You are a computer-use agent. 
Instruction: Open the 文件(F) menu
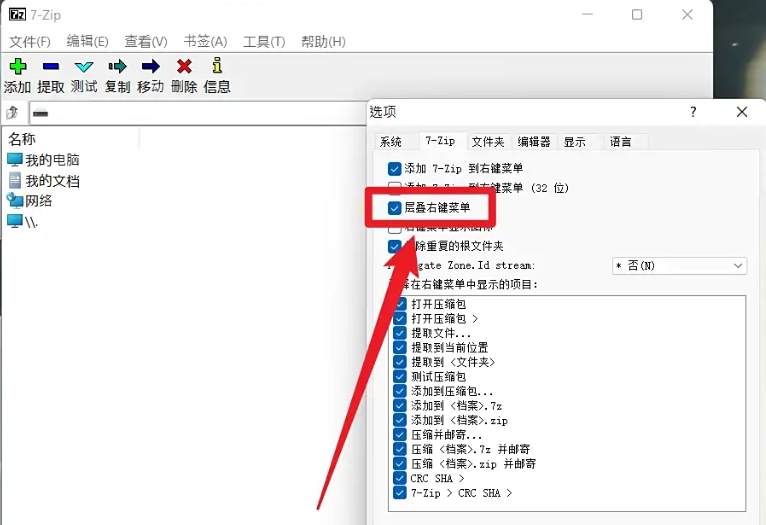click(30, 42)
